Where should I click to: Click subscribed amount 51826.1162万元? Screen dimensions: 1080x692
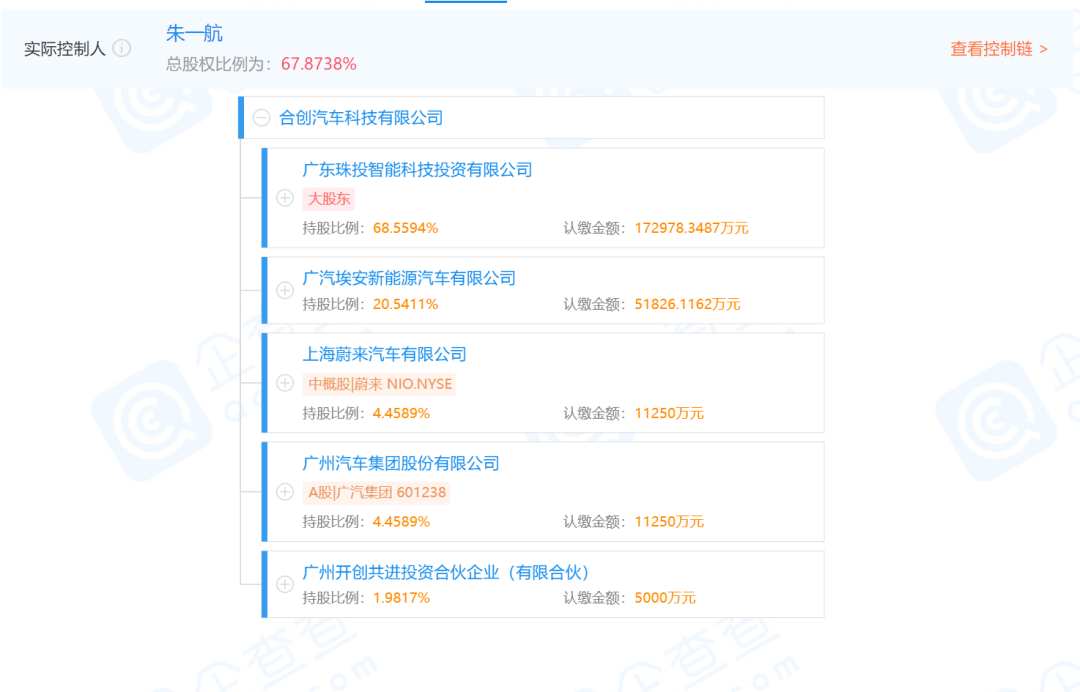(x=687, y=304)
